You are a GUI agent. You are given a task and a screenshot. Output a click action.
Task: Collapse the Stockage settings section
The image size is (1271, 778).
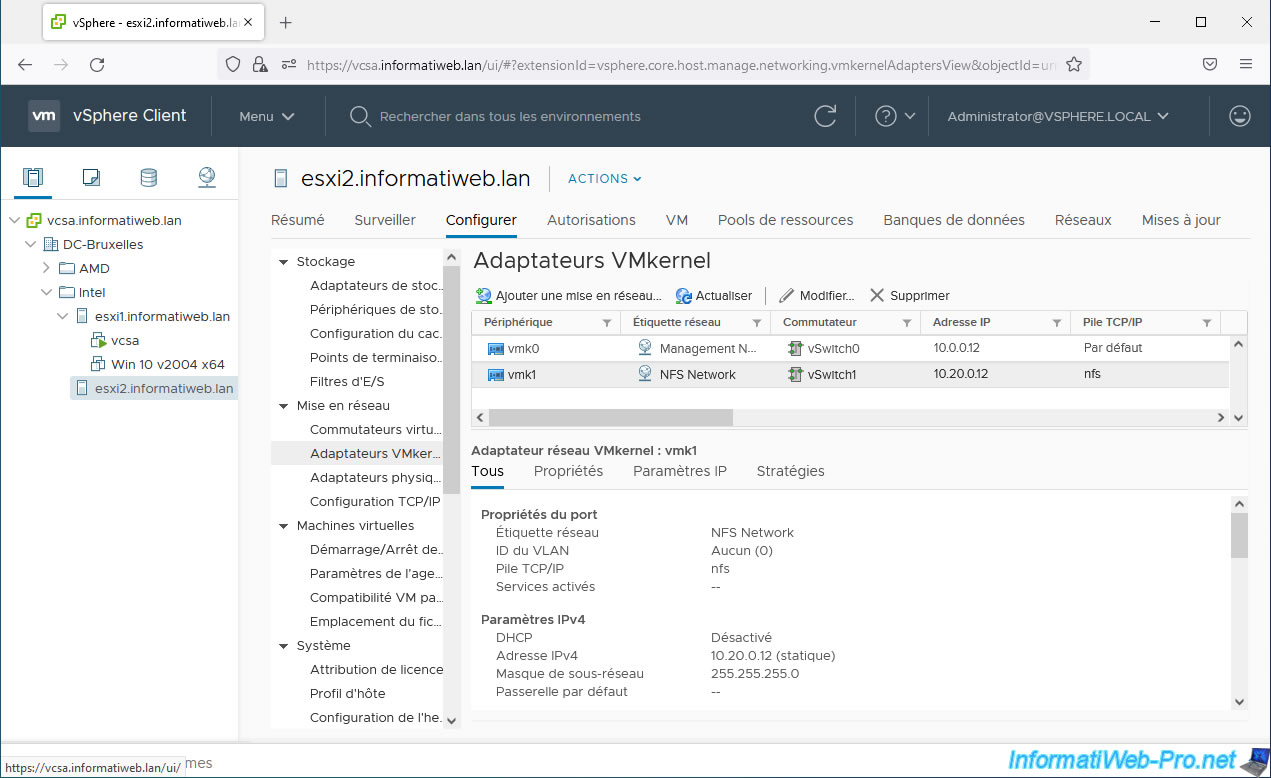tap(283, 262)
